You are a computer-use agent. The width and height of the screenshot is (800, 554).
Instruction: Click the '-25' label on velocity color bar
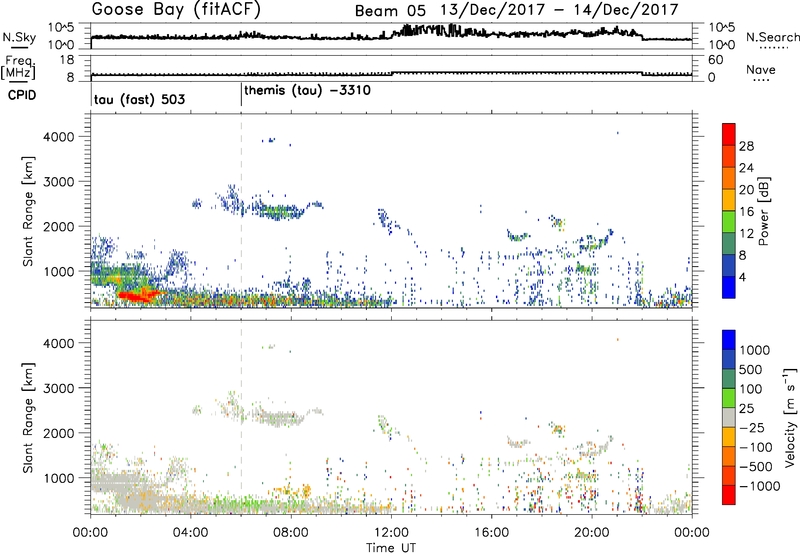752,427
